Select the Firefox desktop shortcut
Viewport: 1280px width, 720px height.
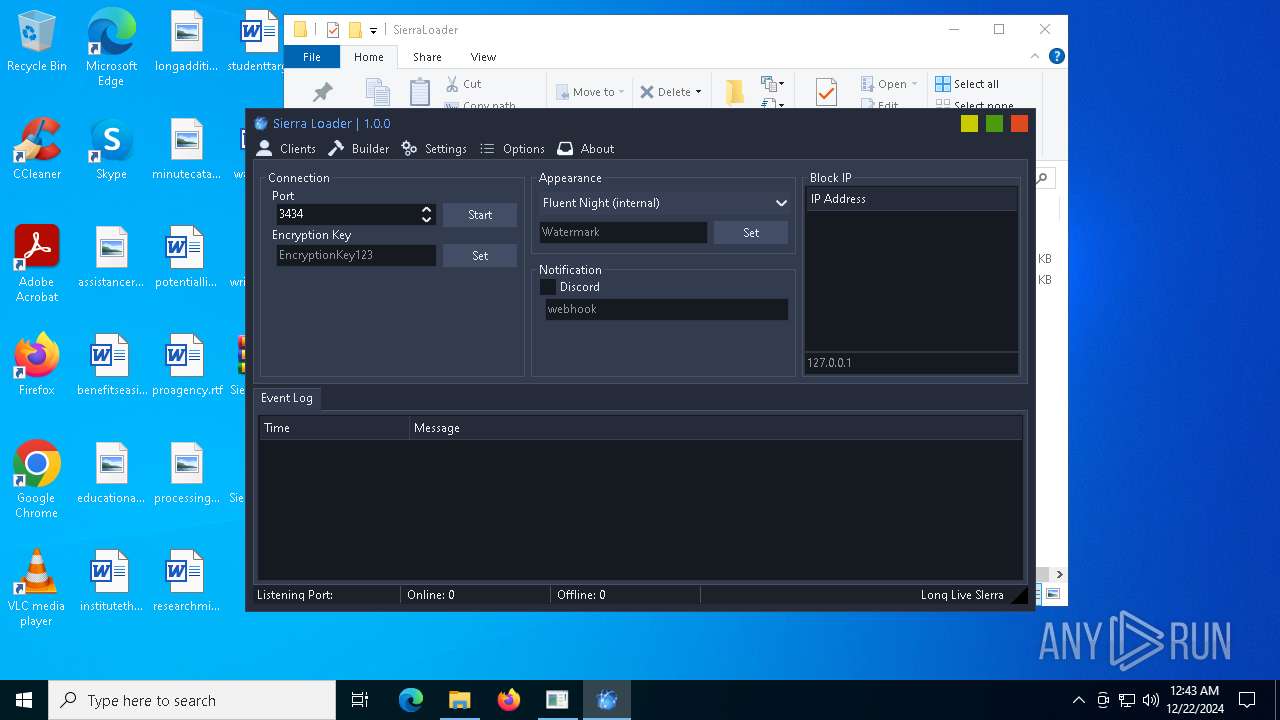(37, 365)
